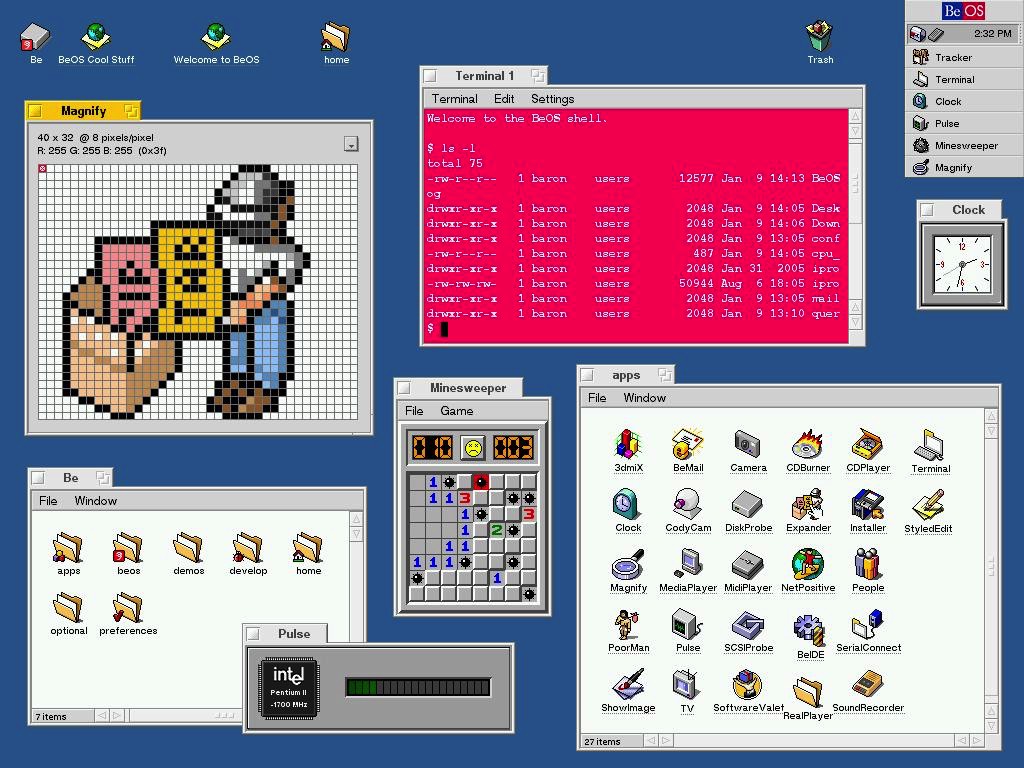Open the Terminal menu in the Terminal window
Viewport: 1024px width, 768px height.
tap(455, 99)
